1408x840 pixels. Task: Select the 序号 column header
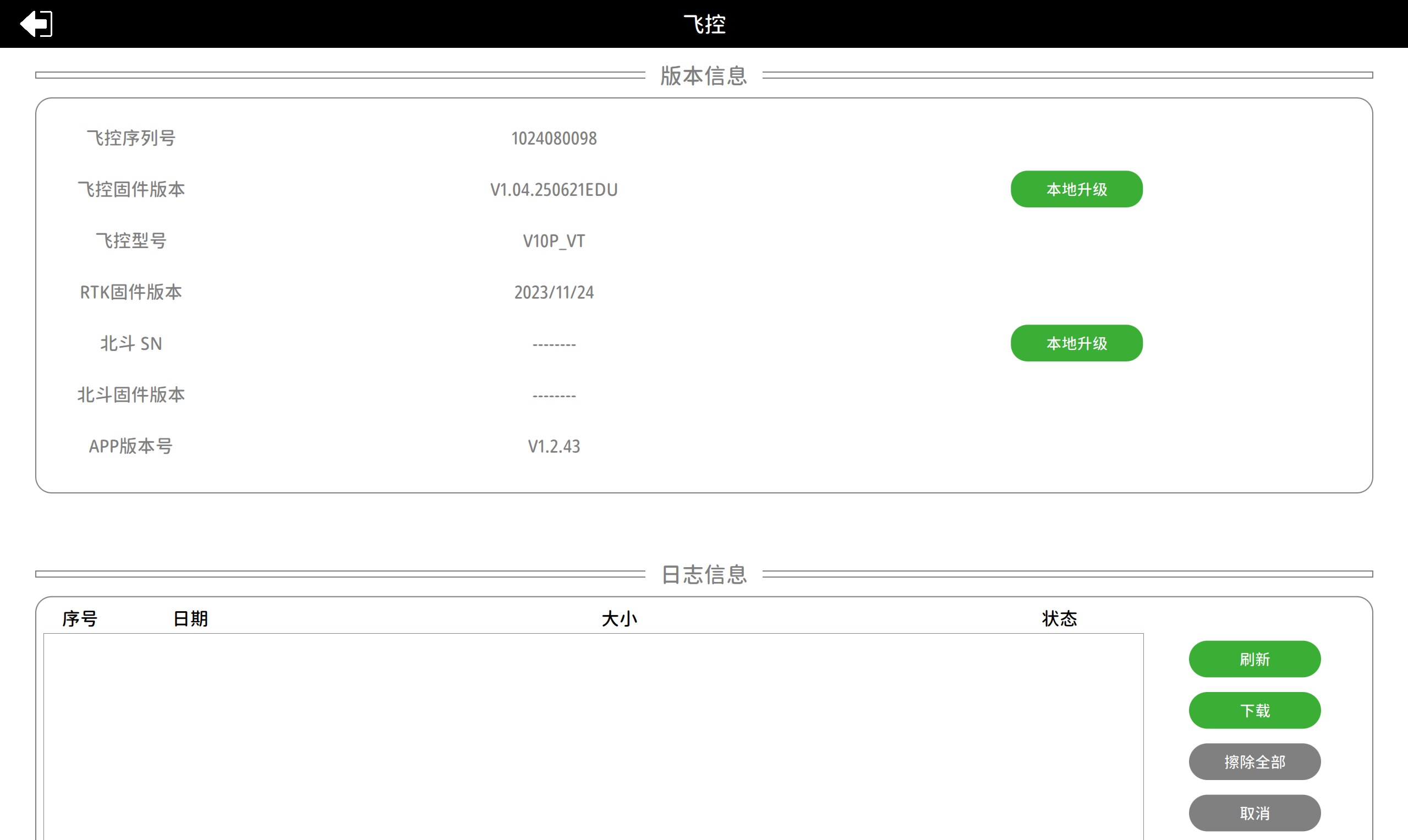80,619
